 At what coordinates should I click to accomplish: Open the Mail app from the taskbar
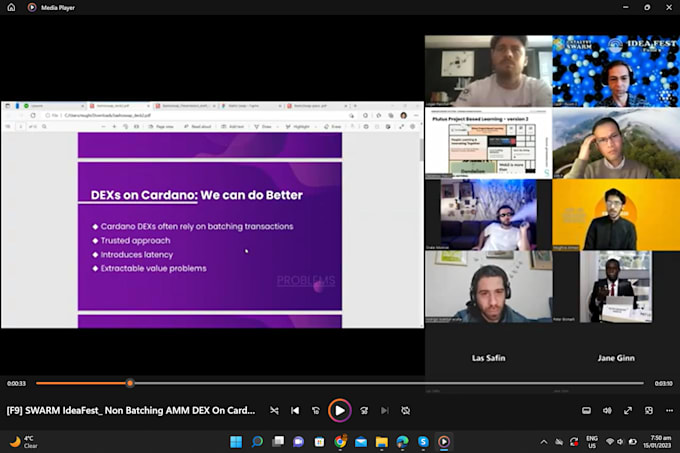click(361, 442)
